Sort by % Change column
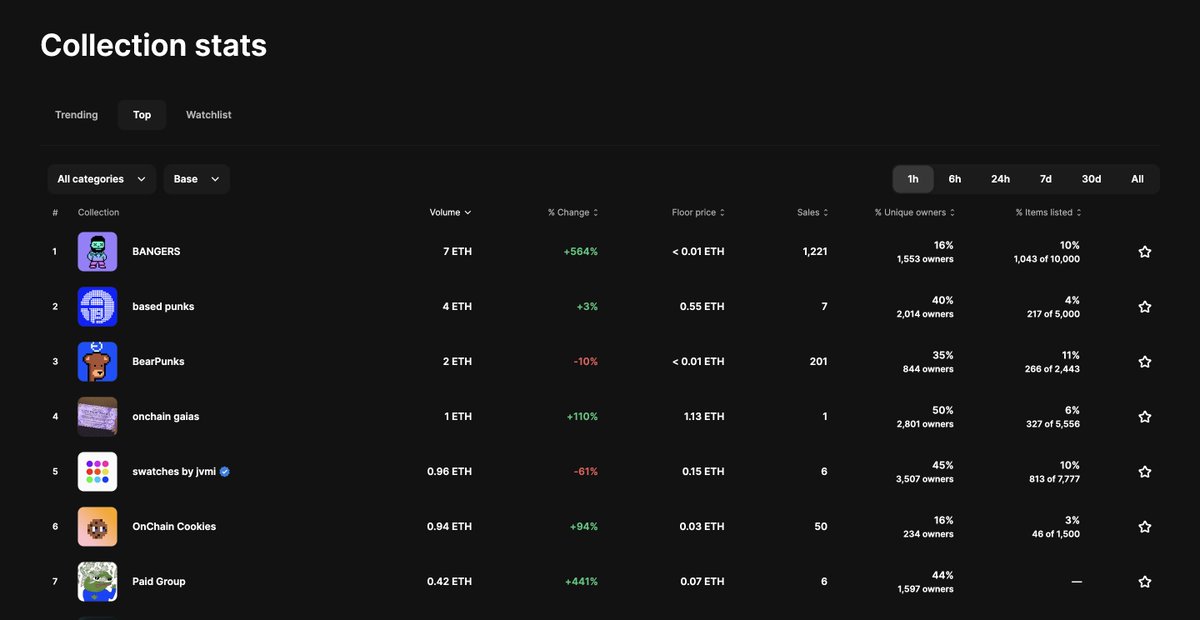Image resolution: width=1200 pixels, height=620 pixels. (573, 212)
